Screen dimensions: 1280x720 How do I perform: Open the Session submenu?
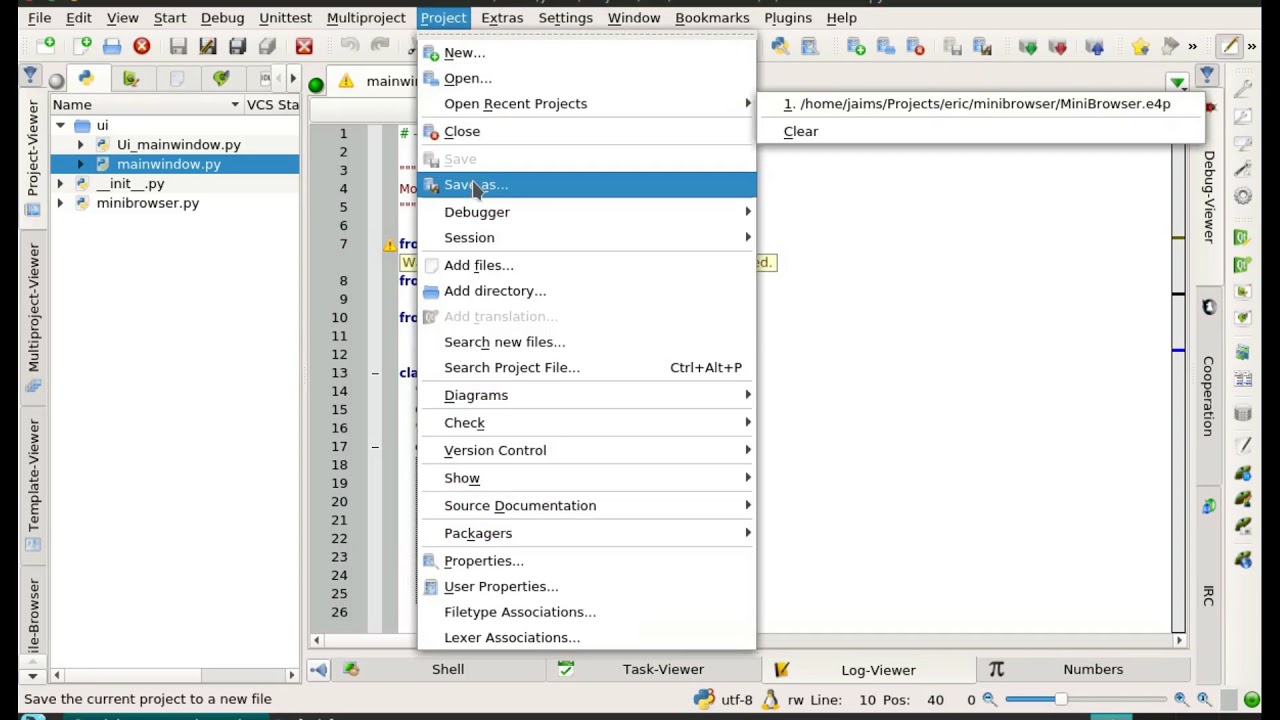[x=587, y=238]
